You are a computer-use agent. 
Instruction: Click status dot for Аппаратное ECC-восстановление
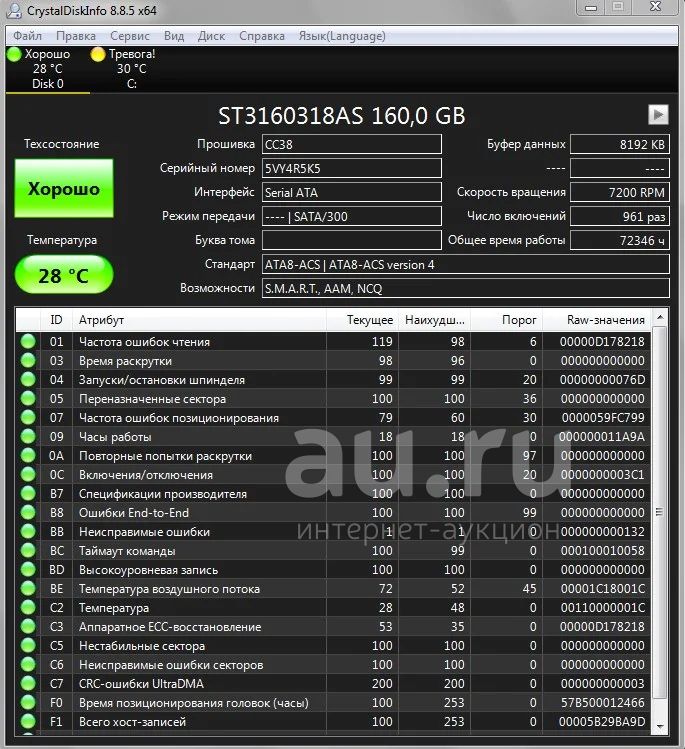28,626
